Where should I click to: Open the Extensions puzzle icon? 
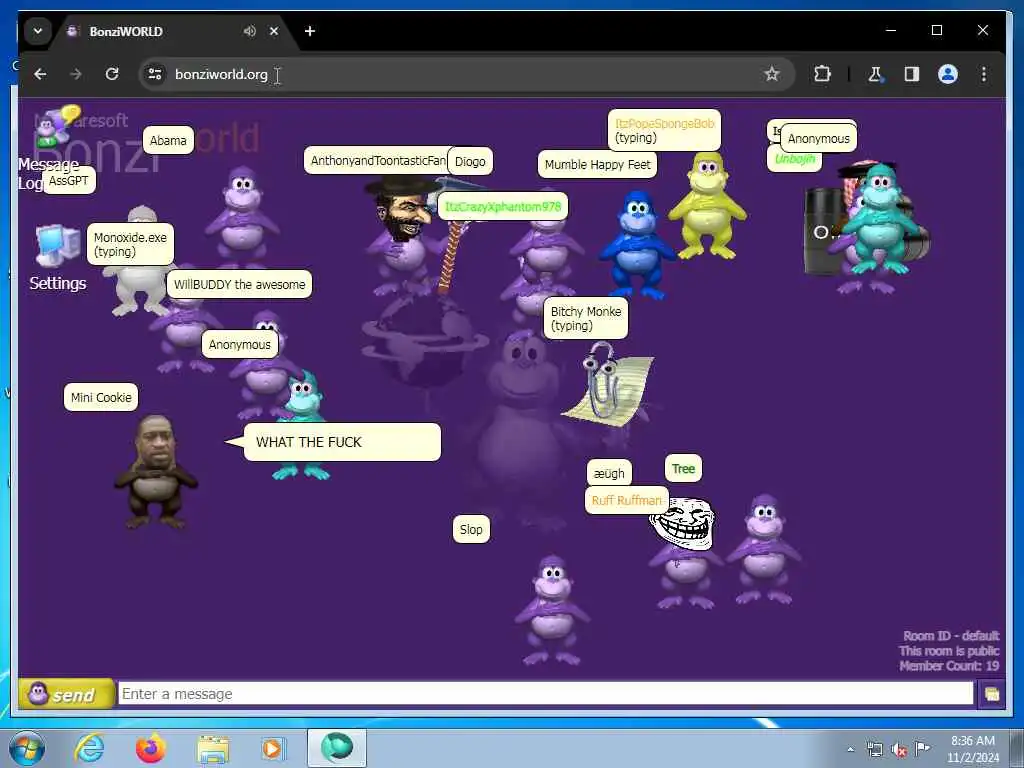823,74
